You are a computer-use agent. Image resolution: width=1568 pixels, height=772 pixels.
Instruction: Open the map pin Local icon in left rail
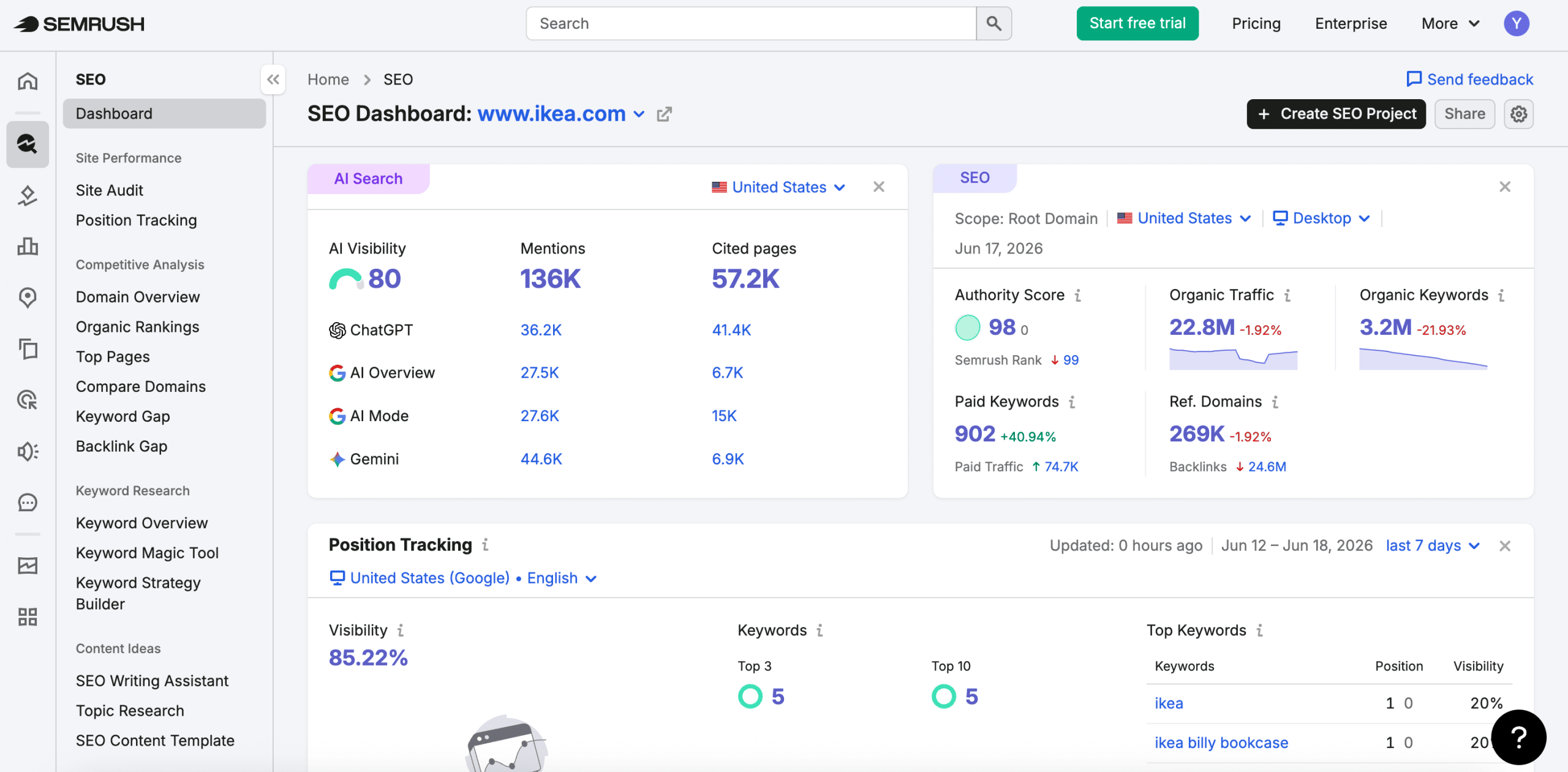tap(28, 298)
